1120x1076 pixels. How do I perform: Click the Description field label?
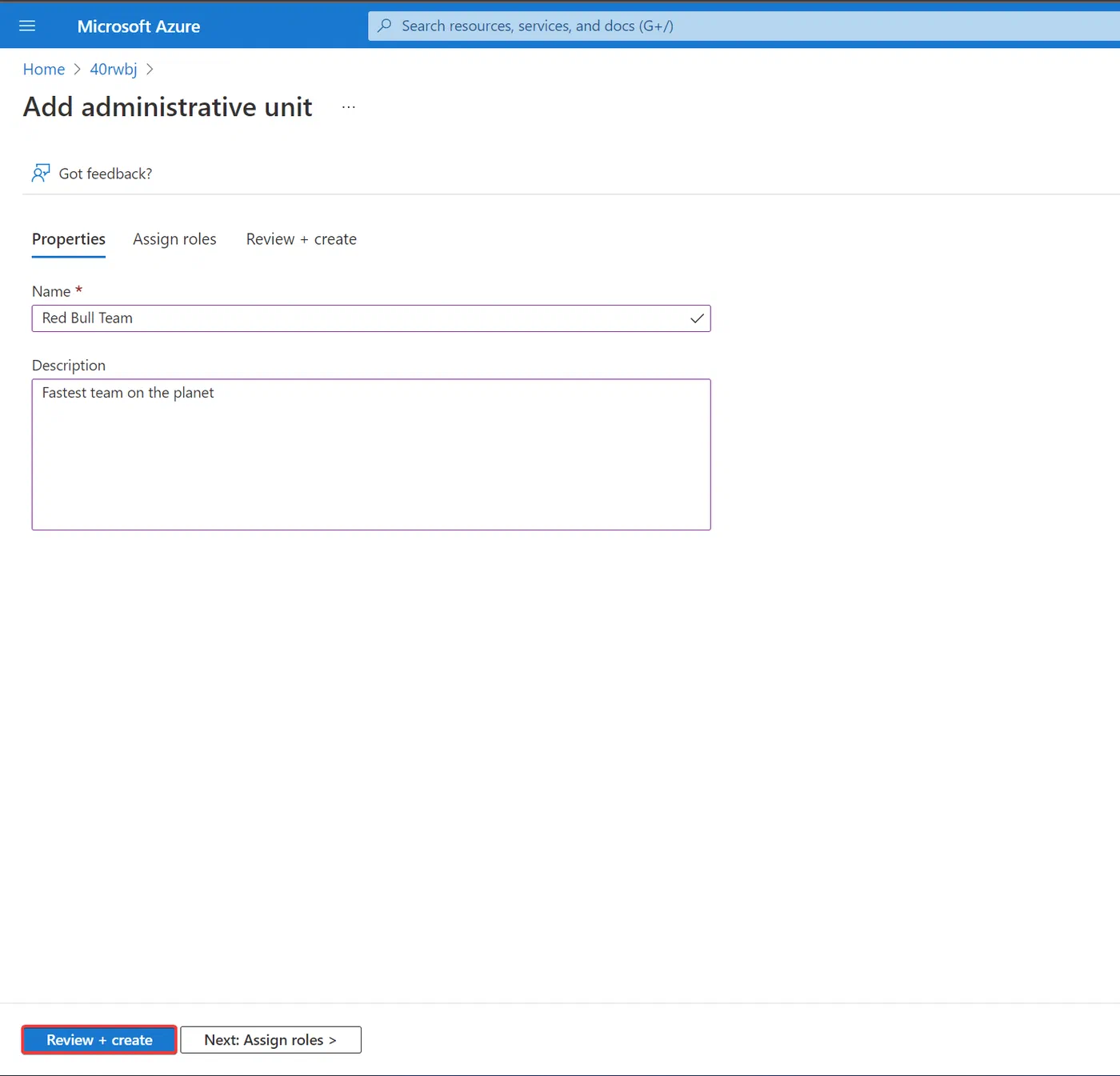69,366
